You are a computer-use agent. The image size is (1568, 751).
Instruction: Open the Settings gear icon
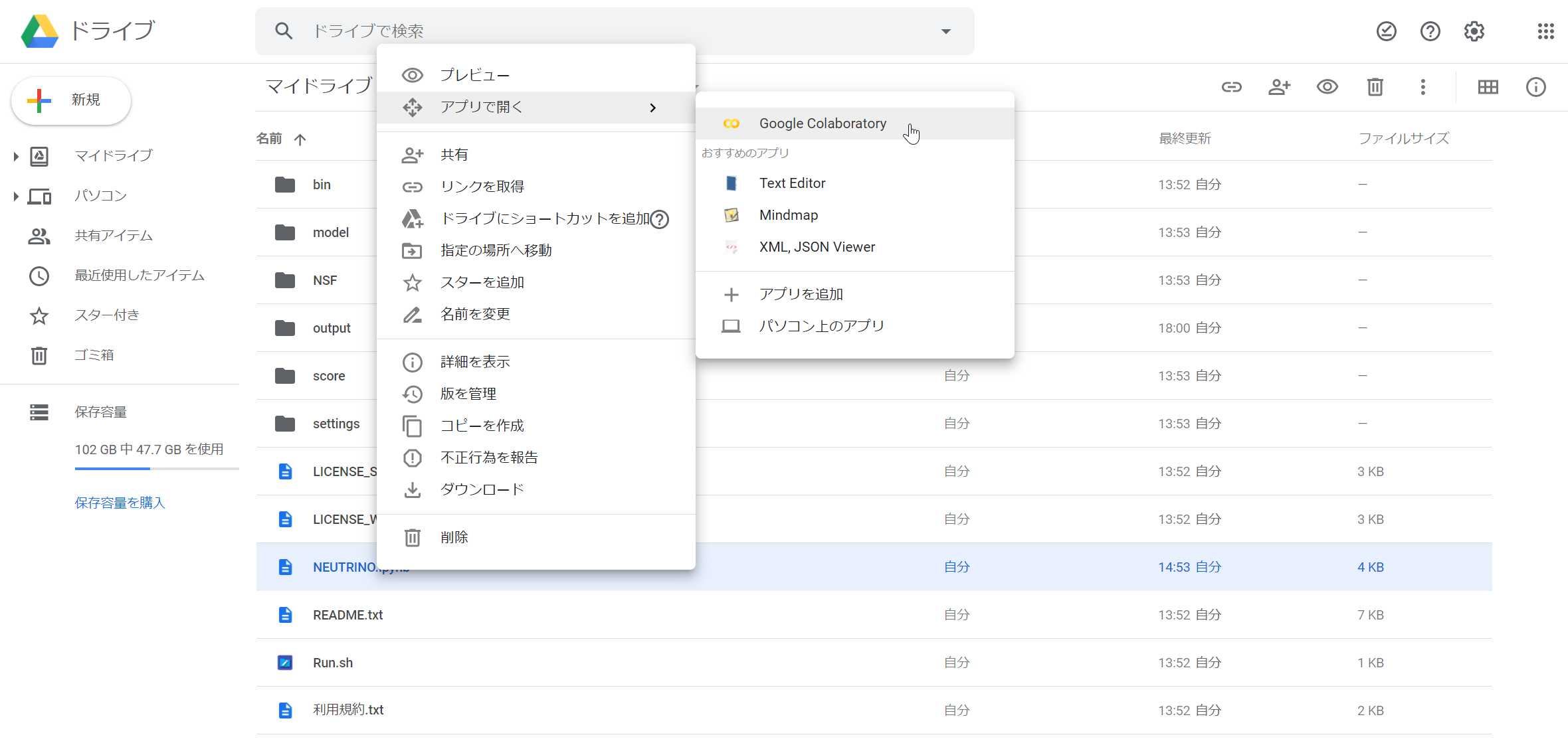click(x=1474, y=31)
